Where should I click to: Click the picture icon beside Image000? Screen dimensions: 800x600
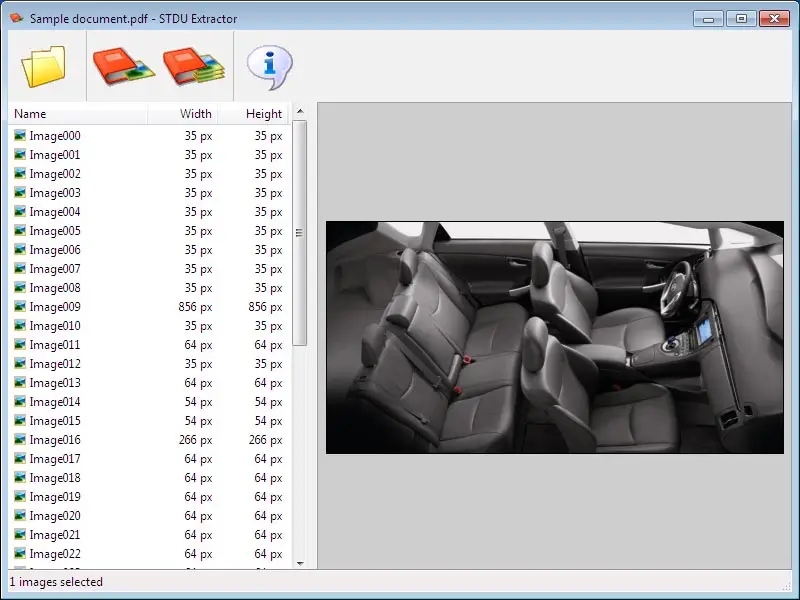click(20, 135)
